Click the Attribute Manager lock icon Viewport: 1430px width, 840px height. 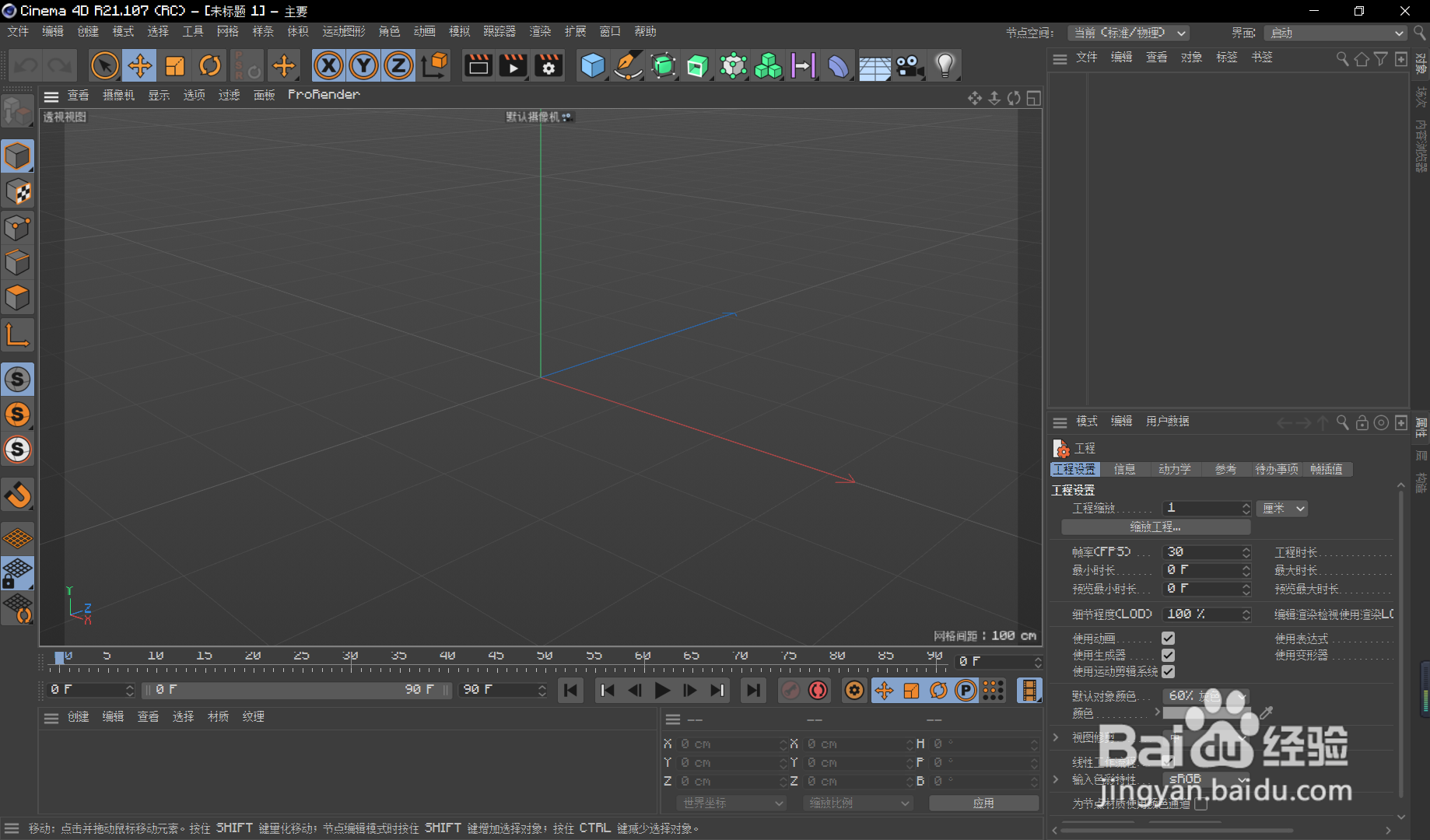point(1362,422)
